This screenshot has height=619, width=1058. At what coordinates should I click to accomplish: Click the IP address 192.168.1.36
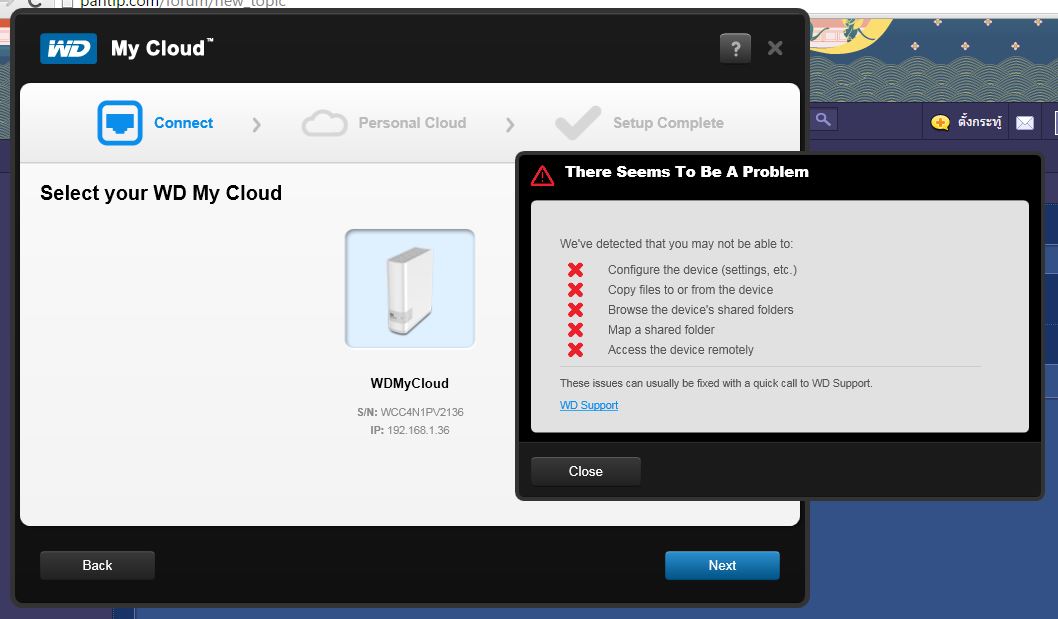click(418, 430)
